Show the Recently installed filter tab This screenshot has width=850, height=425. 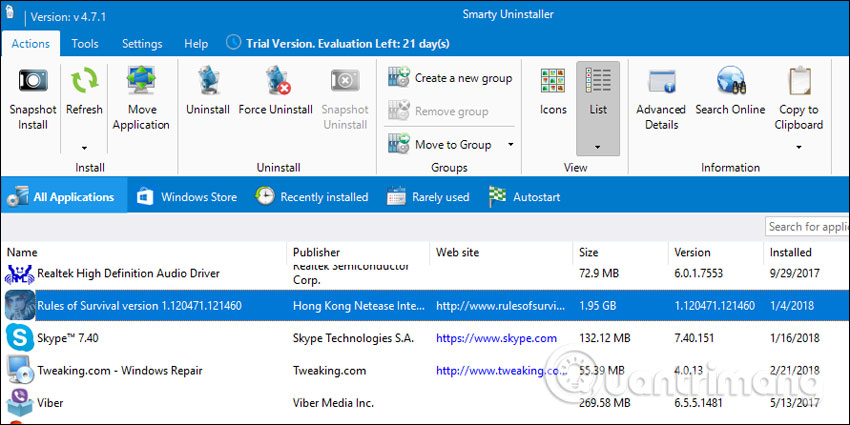coord(311,197)
